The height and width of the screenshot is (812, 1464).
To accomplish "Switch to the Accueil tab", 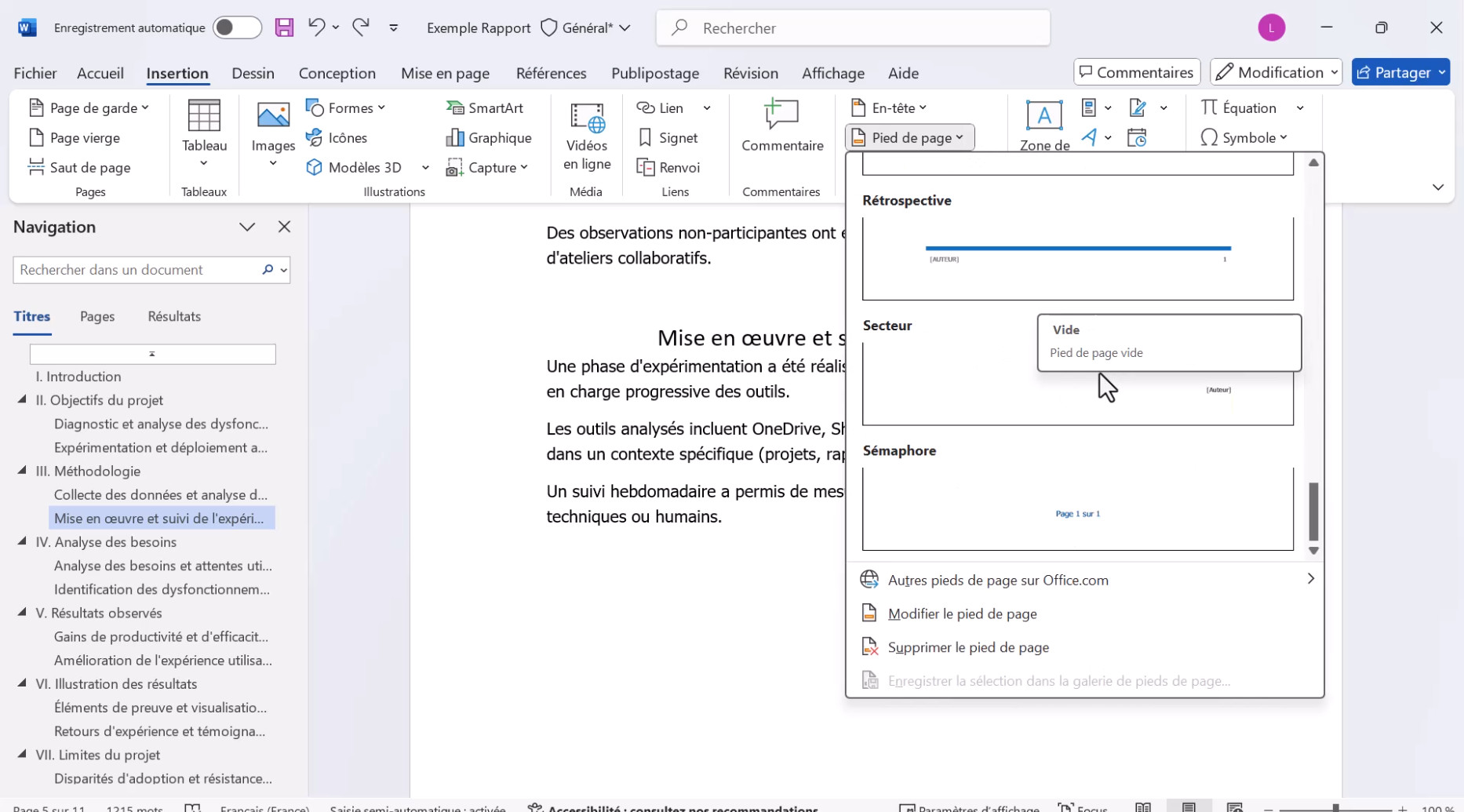I will (x=100, y=73).
